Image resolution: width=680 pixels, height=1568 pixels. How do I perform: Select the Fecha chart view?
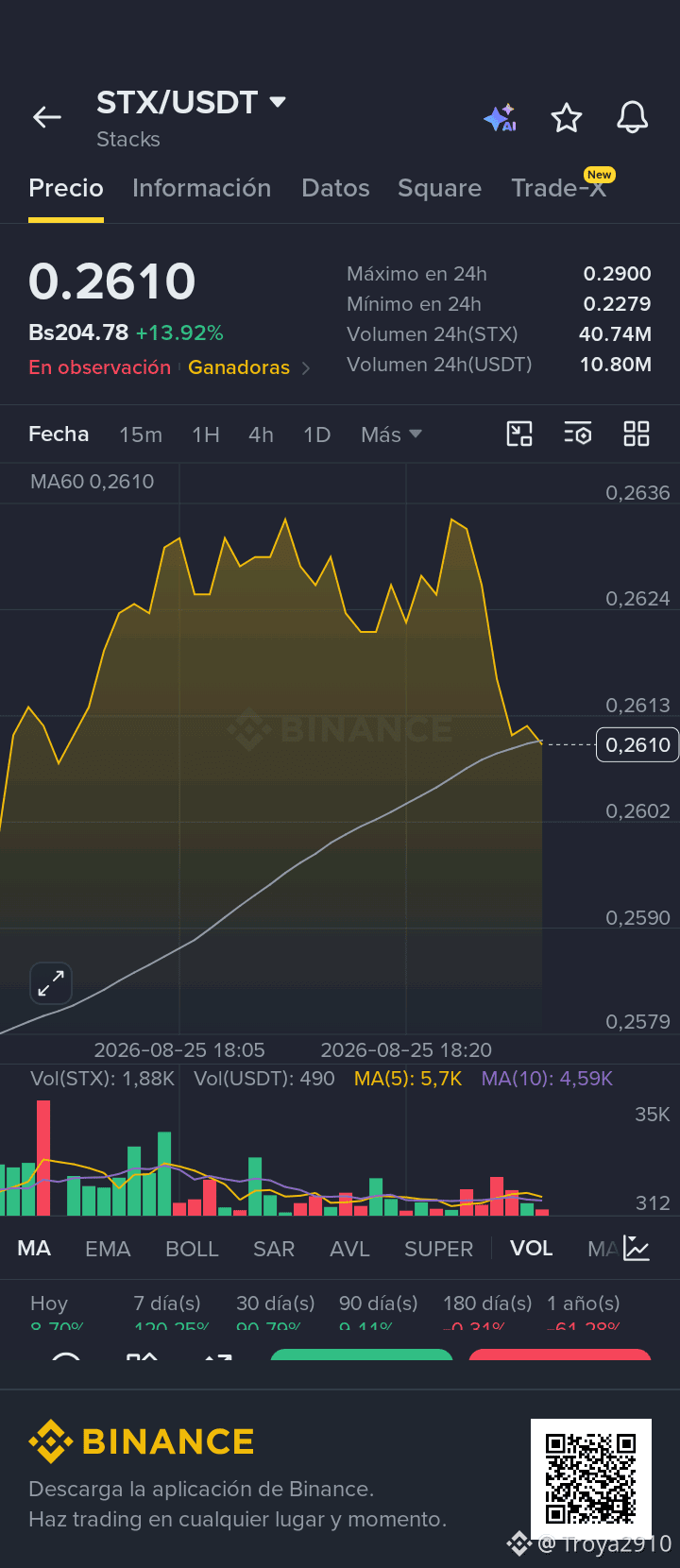click(59, 435)
